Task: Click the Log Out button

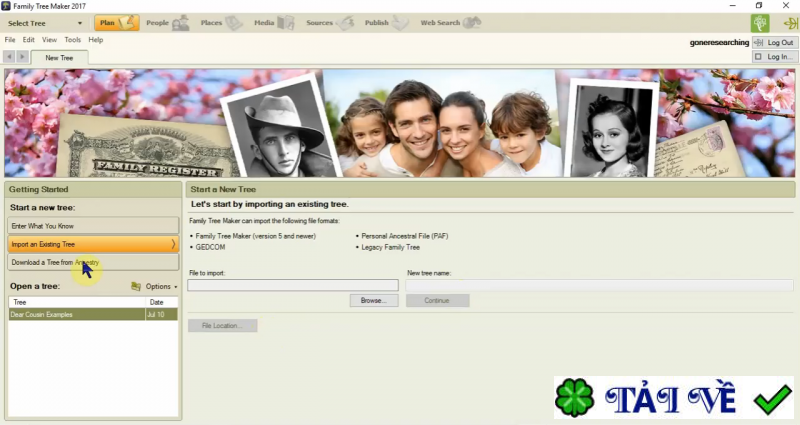Action: tap(774, 43)
